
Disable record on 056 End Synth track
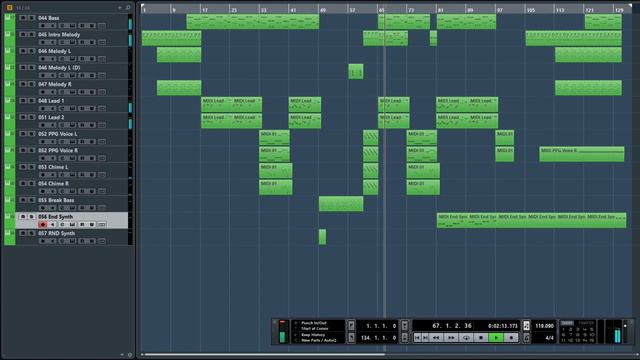click(x=43, y=224)
